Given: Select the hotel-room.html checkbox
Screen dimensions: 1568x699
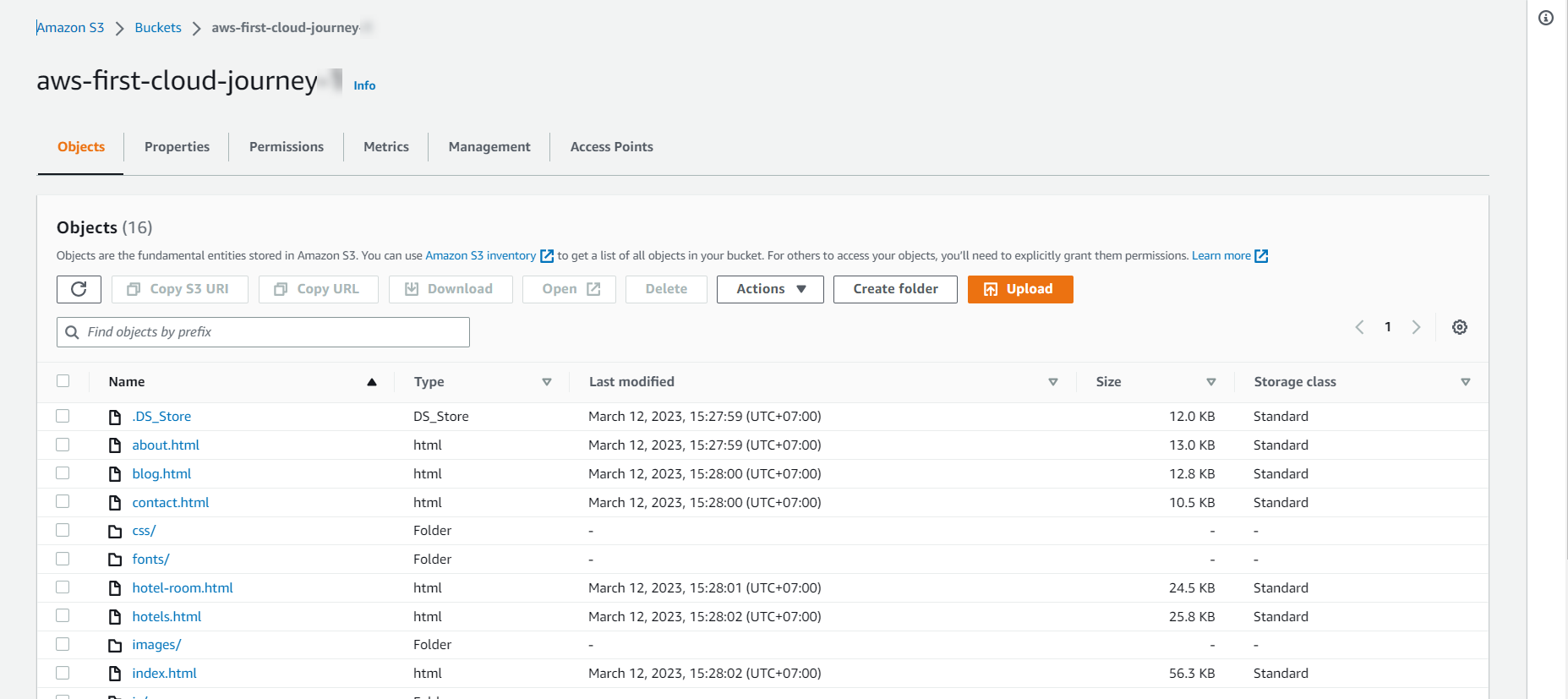Looking at the screenshot, I should [63, 587].
